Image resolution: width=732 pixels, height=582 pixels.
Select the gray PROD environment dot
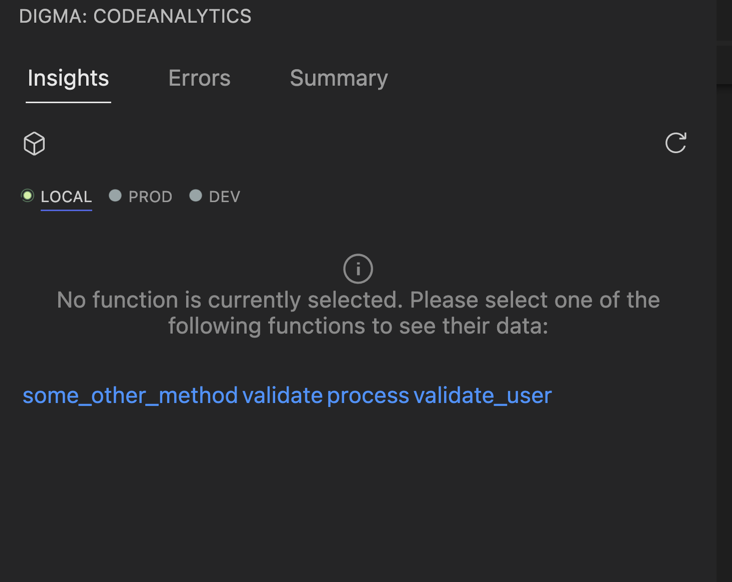coord(115,196)
